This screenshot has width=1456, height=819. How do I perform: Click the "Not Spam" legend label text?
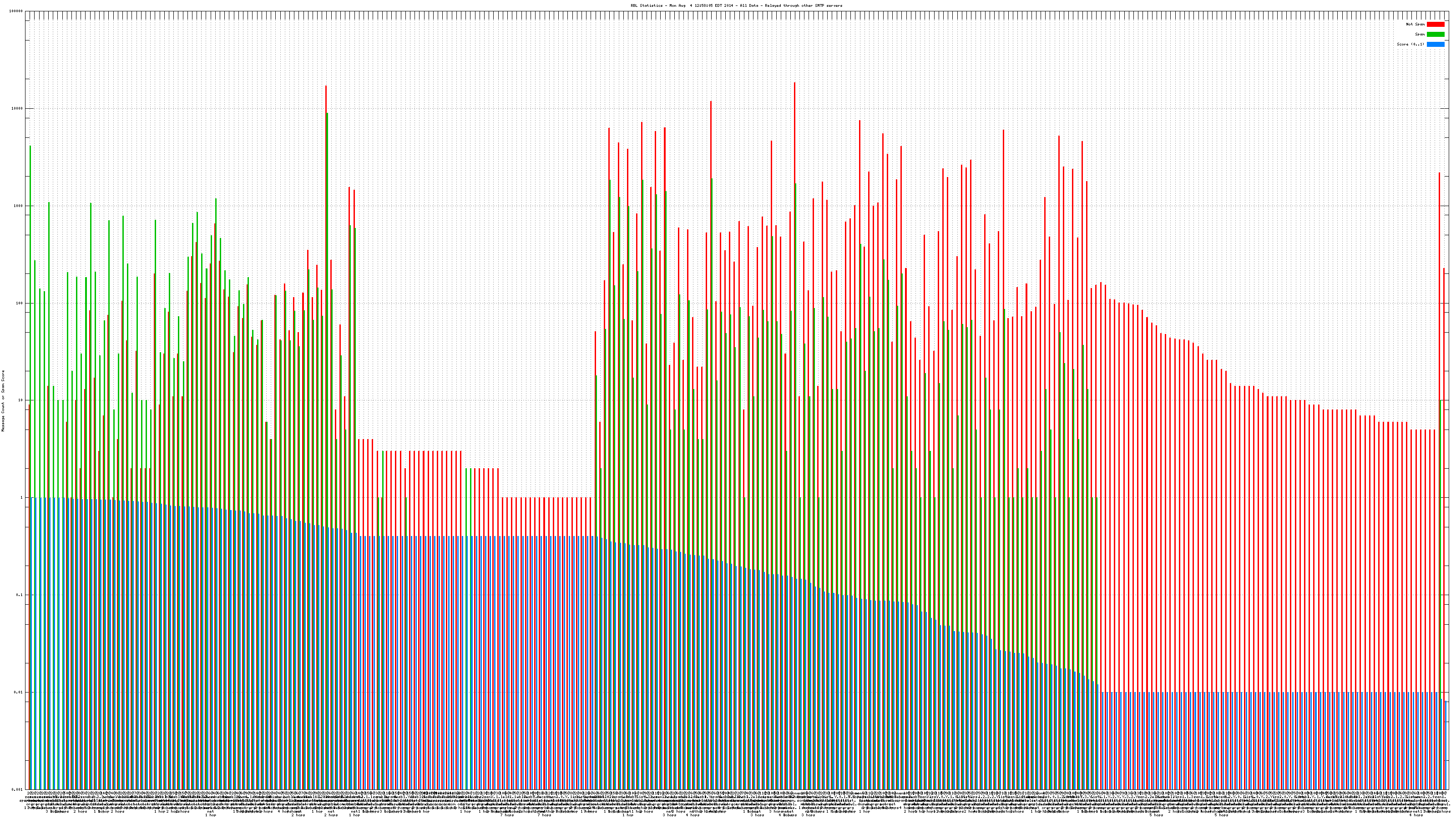pyautogui.click(x=1416, y=24)
